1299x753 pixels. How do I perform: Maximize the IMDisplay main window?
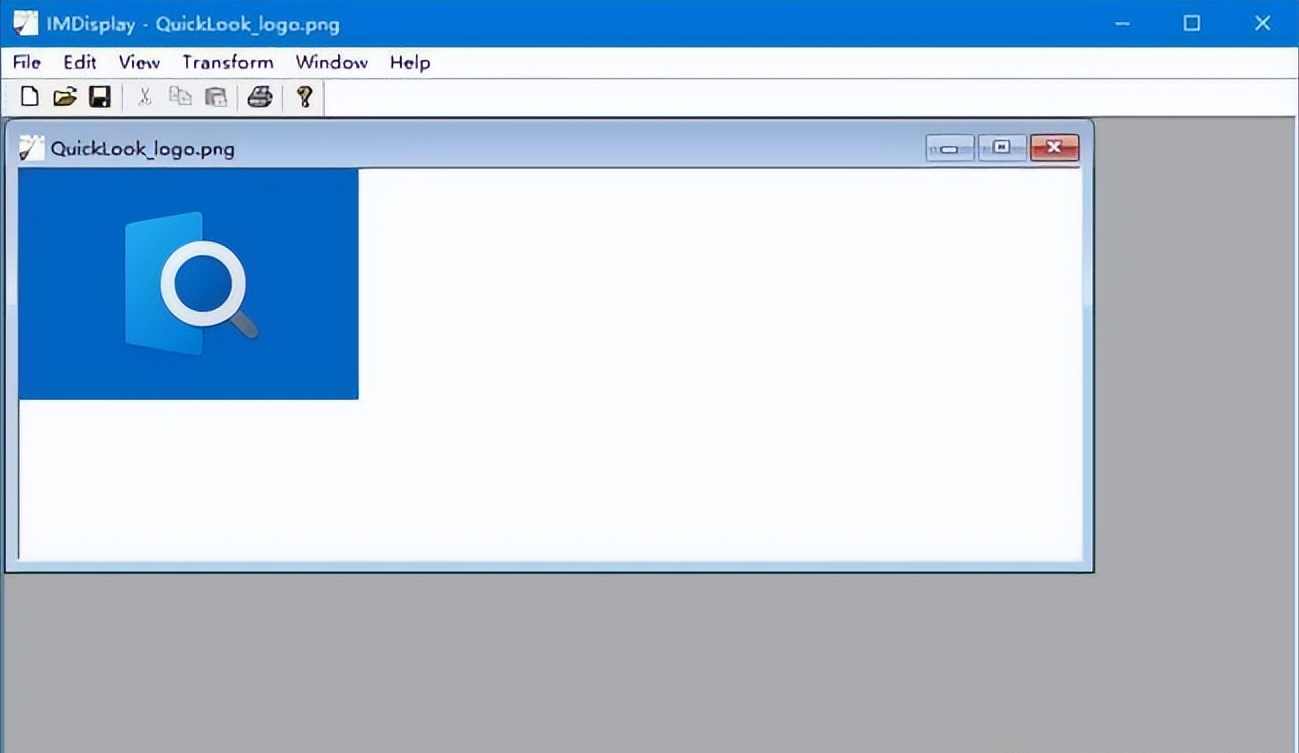click(x=1192, y=23)
